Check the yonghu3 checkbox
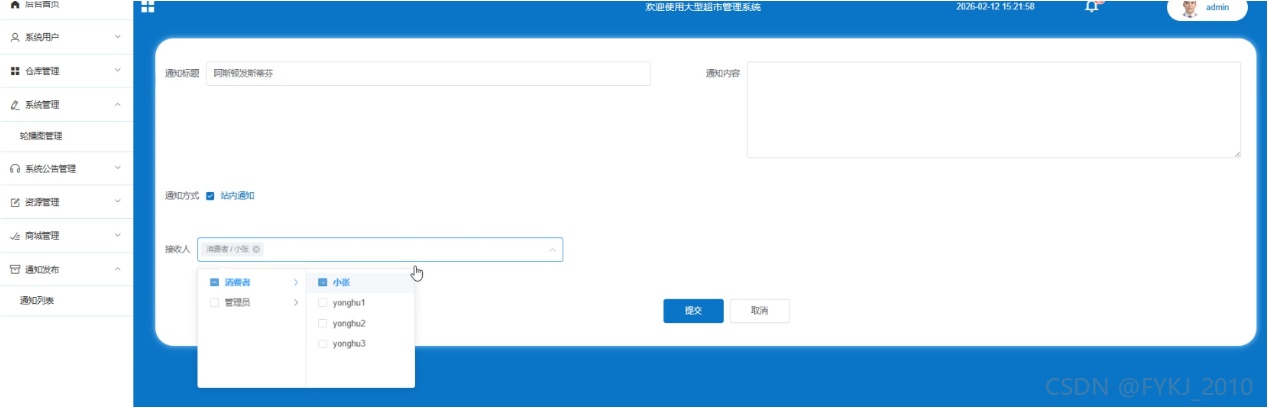This screenshot has height=408, width=1268. 322,344
